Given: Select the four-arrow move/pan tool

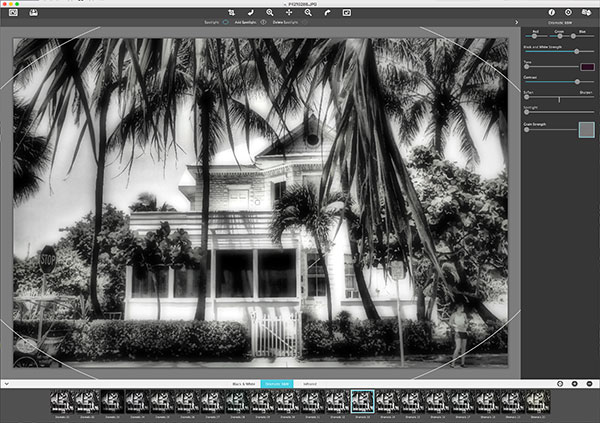Looking at the screenshot, I should click(289, 13).
